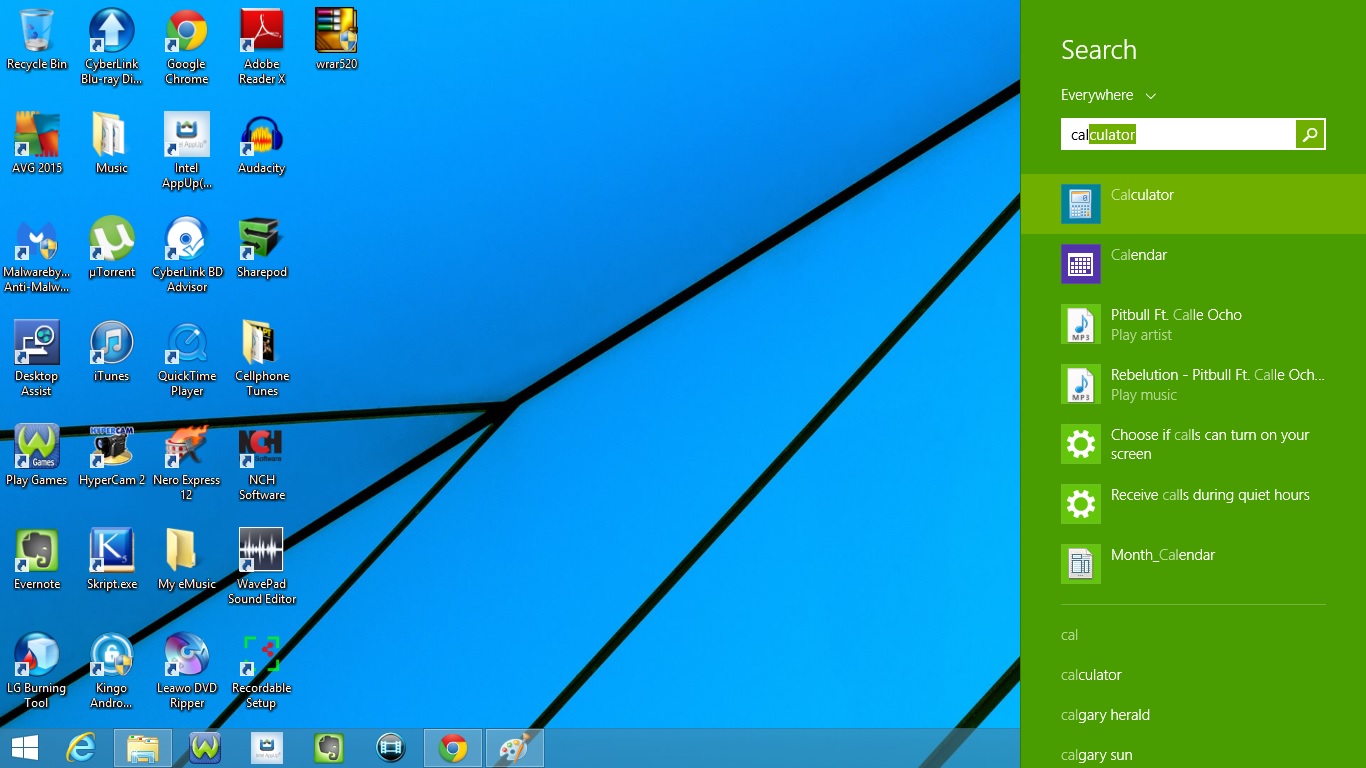Open 'Receive calls during quiet hours' setting
Viewport: 1366px width, 768px height.
(x=1193, y=504)
